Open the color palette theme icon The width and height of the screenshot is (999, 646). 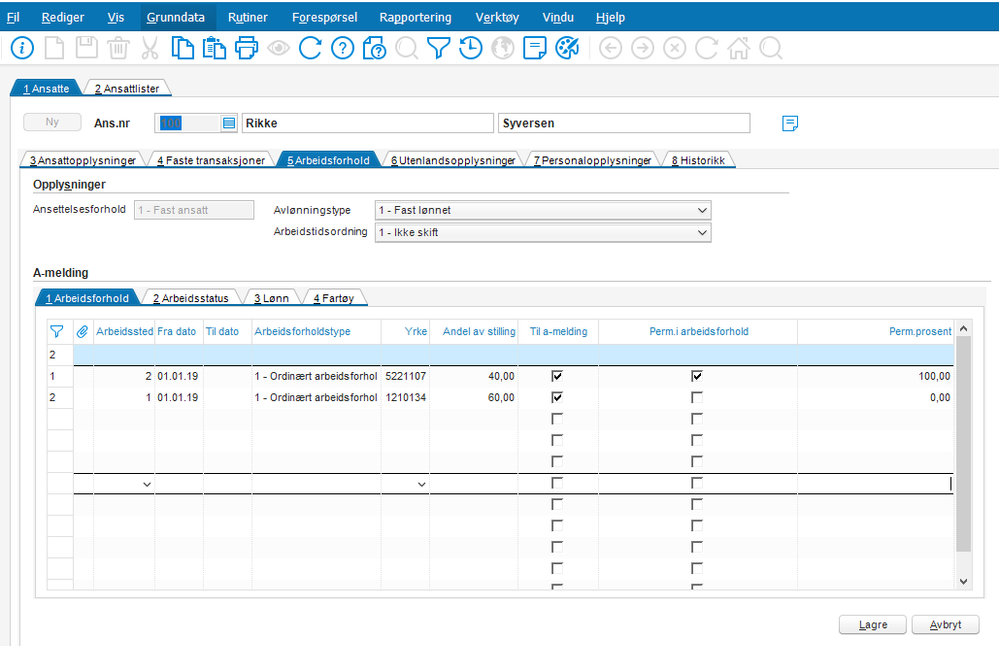click(x=567, y=48)
